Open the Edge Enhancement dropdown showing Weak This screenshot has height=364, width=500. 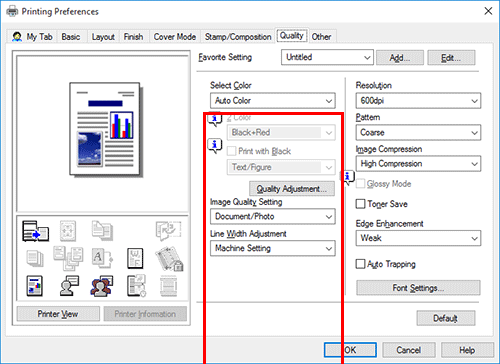(x=418, y=238)
